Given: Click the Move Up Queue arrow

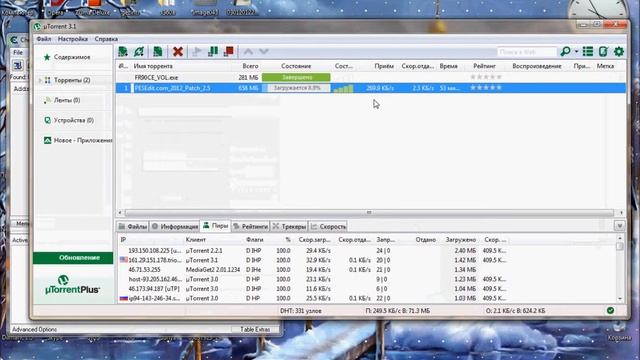Looking at the screenshot, I should tap(248, 51).
